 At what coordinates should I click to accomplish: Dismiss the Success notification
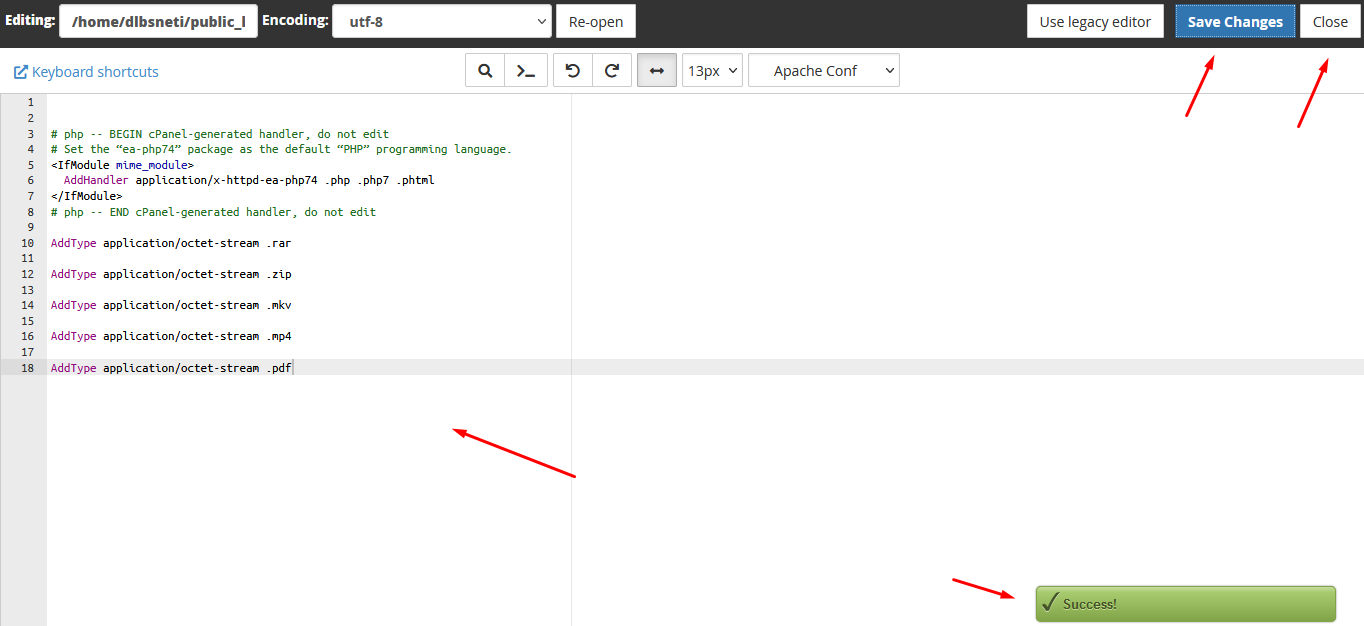[x=1185, y=604]
